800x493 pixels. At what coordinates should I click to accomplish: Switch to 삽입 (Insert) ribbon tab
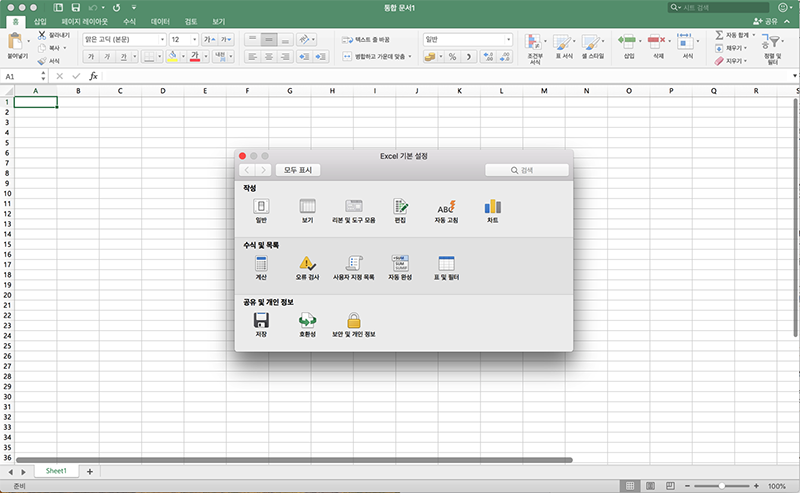coord(40,21)
